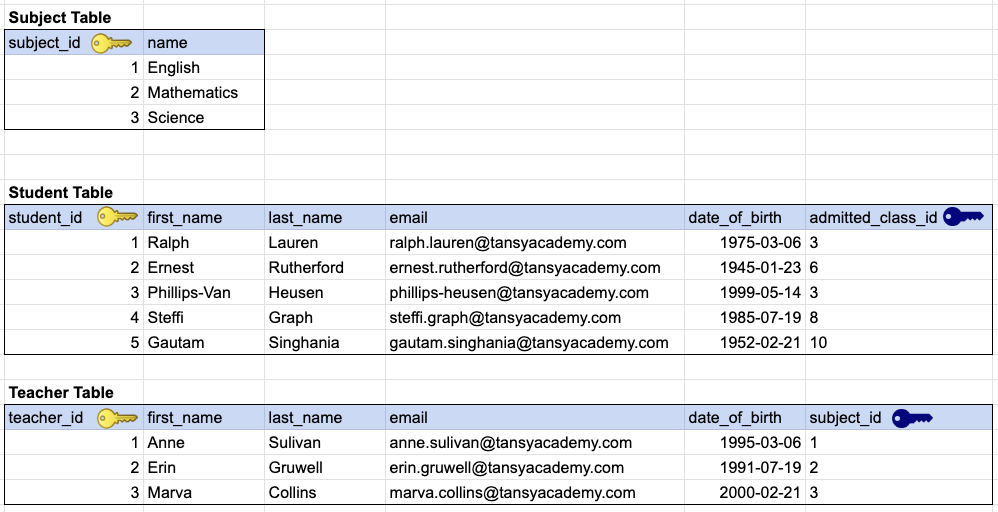Click the blue key icon beside admitted_class_id
Screen dimensions: 998x512
coord(964,218)
